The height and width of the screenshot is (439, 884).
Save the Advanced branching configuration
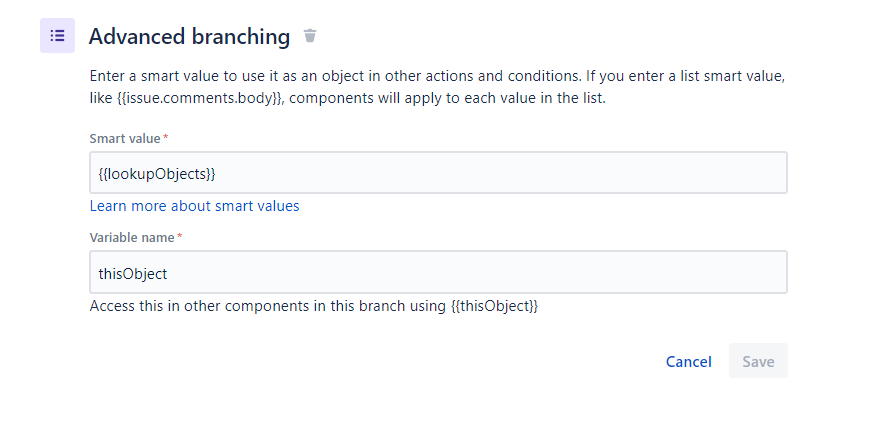click(758, 361)
